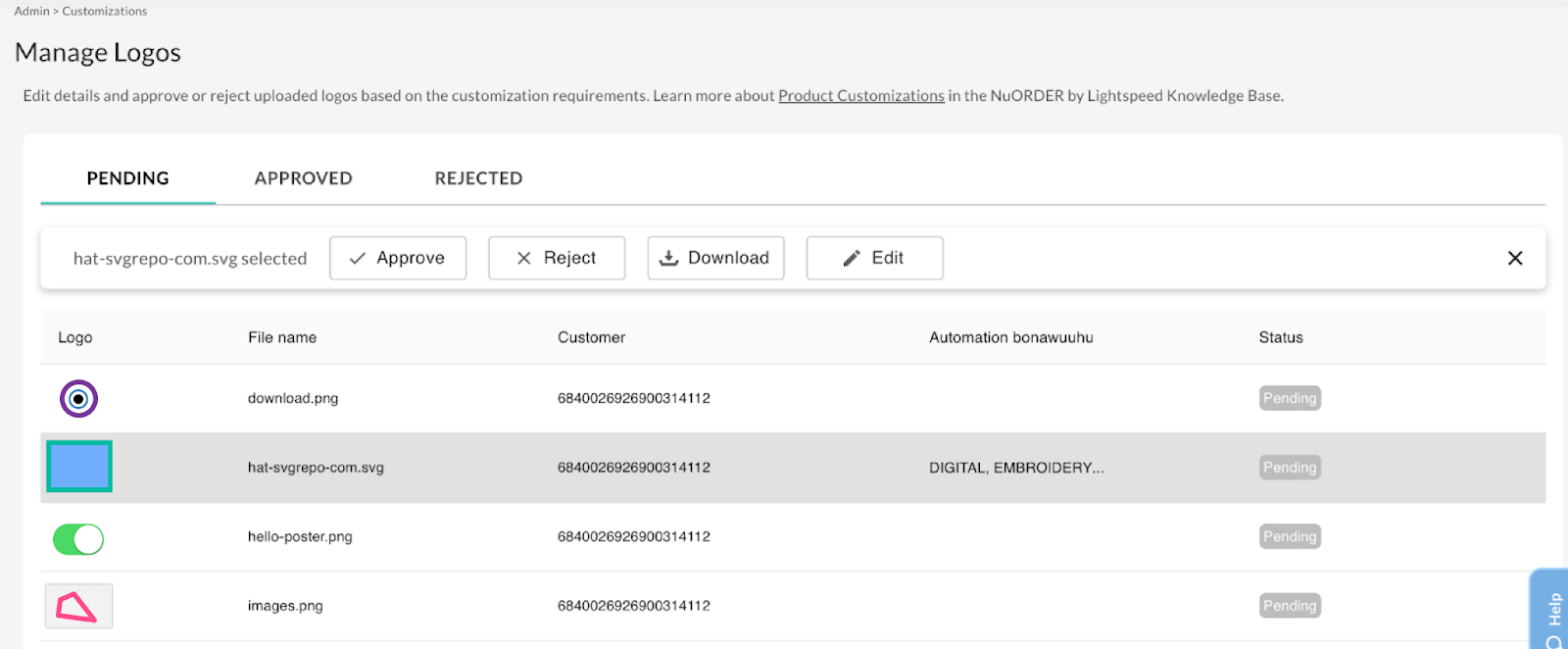Click the download.png eye logo thumbnail

(x=78, y=399)
